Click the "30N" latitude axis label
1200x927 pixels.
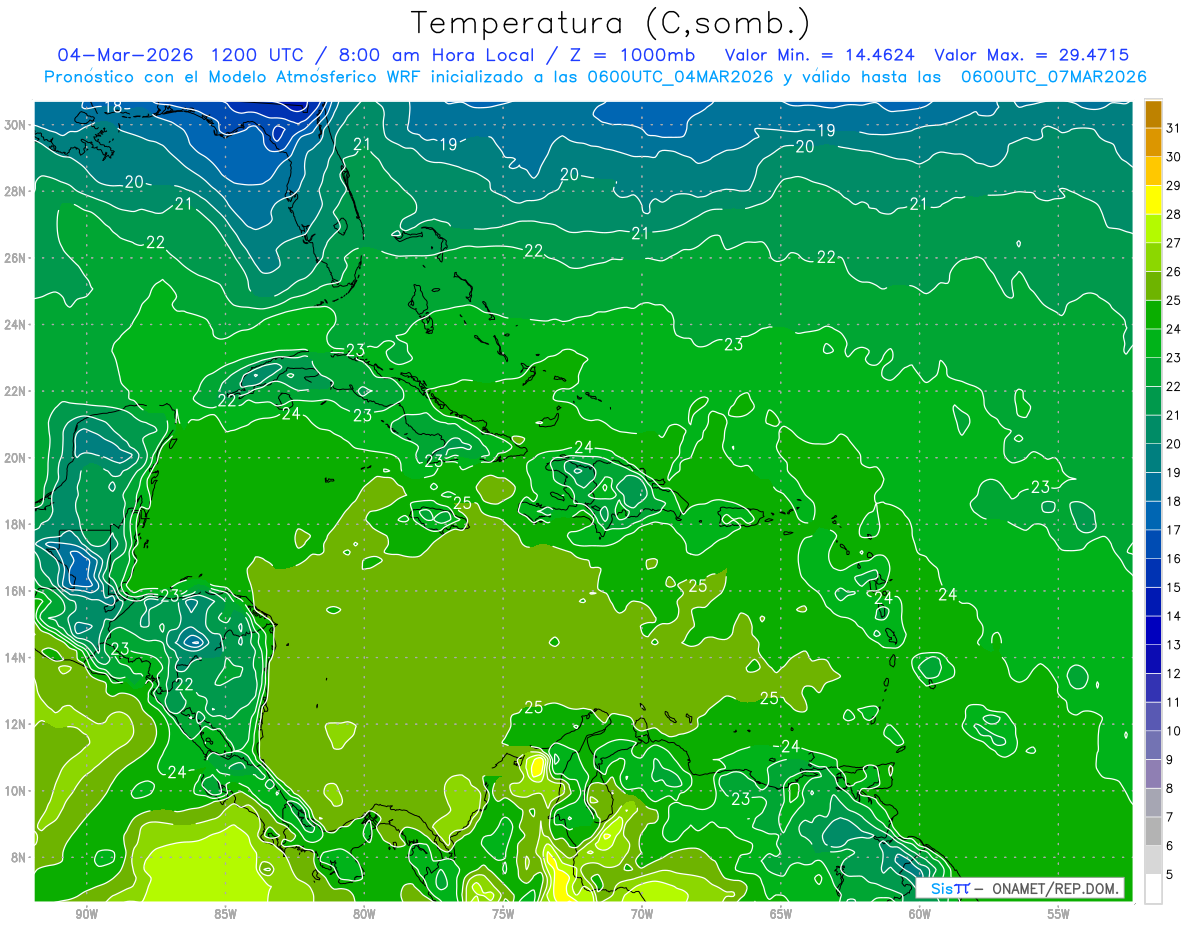point(15,125)
